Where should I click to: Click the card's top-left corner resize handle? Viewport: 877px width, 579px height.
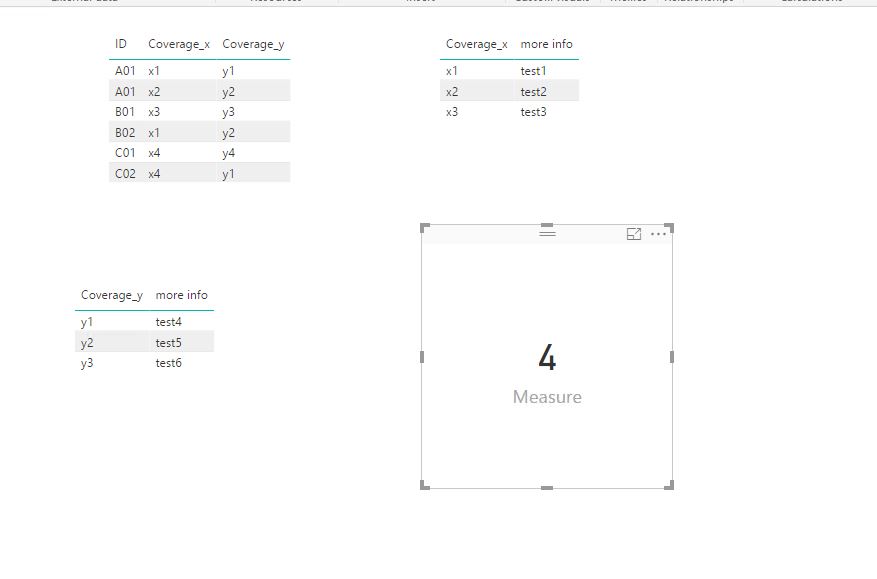pos(425,228)
